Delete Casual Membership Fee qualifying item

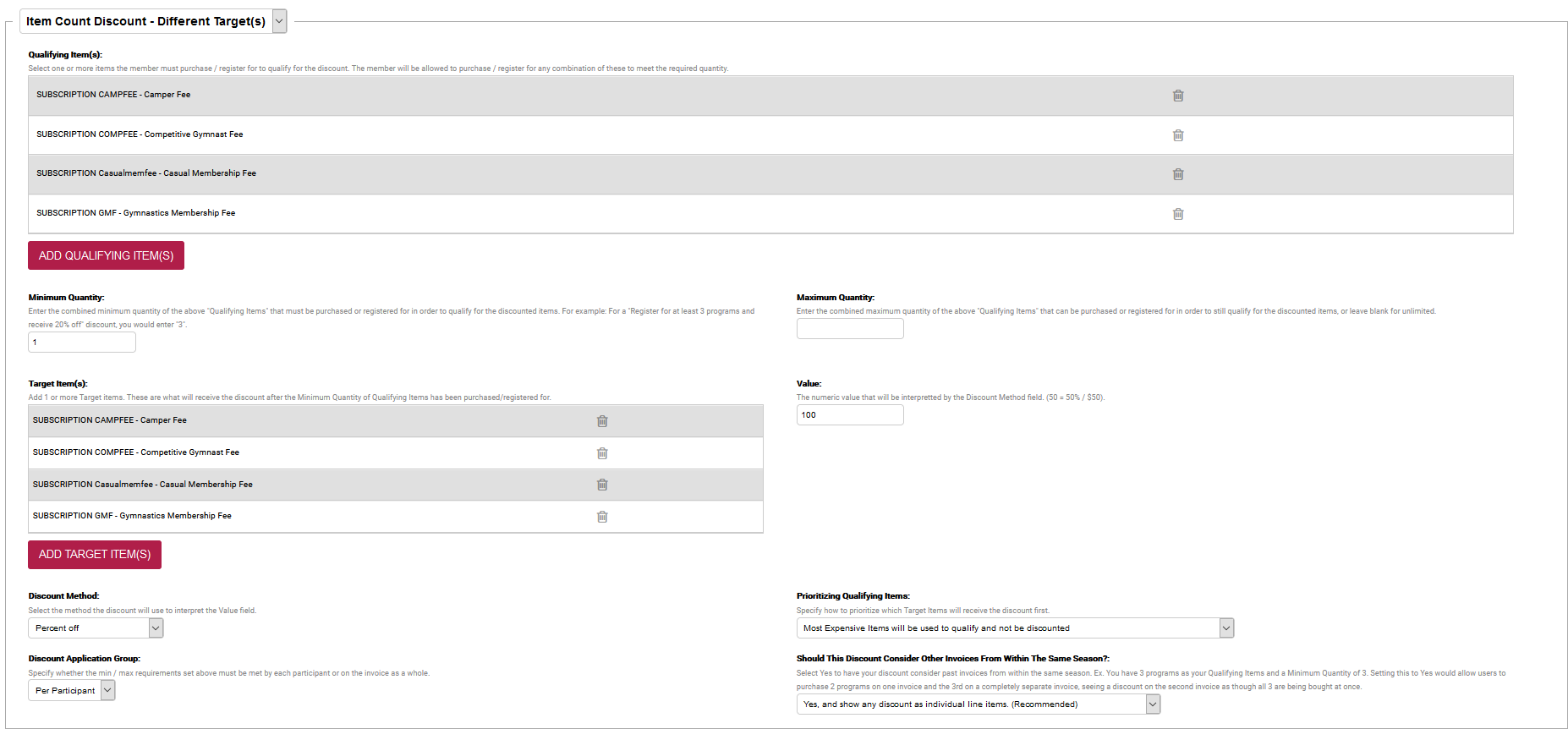[1177, 174]
